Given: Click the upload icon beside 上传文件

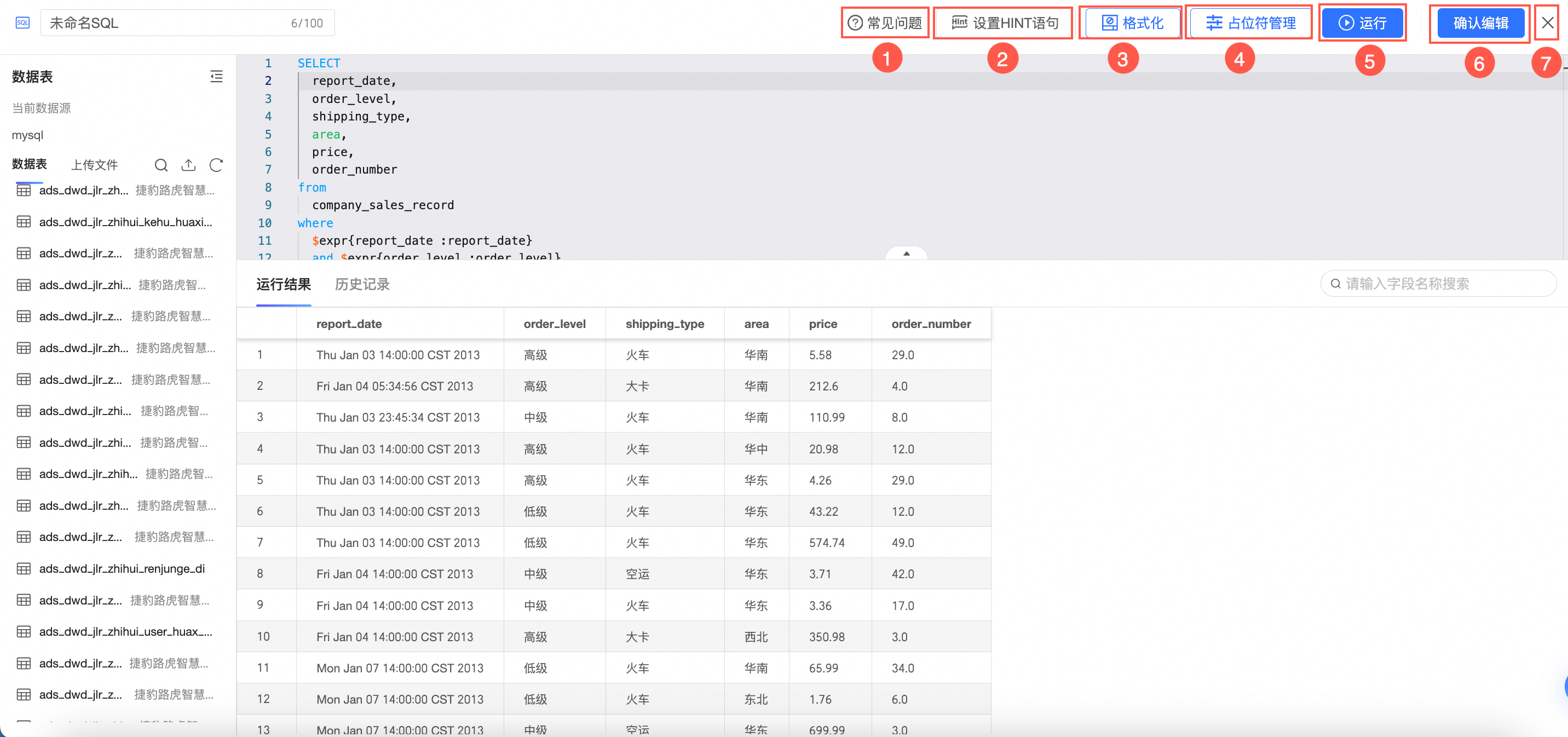Looking at the screenshot, I should [x=189, y=165].
